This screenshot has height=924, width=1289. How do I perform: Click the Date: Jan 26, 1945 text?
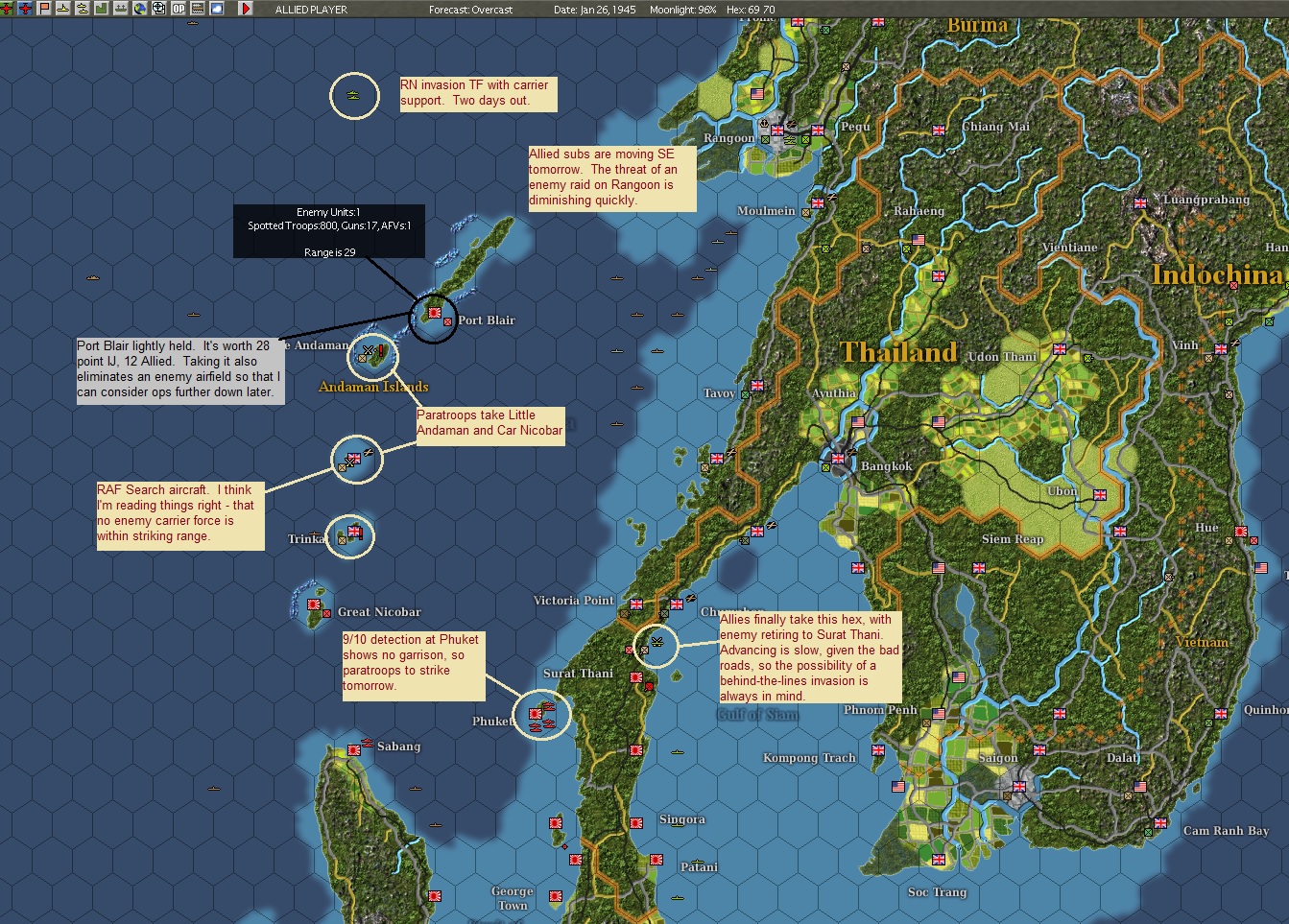tap(595, 10)
